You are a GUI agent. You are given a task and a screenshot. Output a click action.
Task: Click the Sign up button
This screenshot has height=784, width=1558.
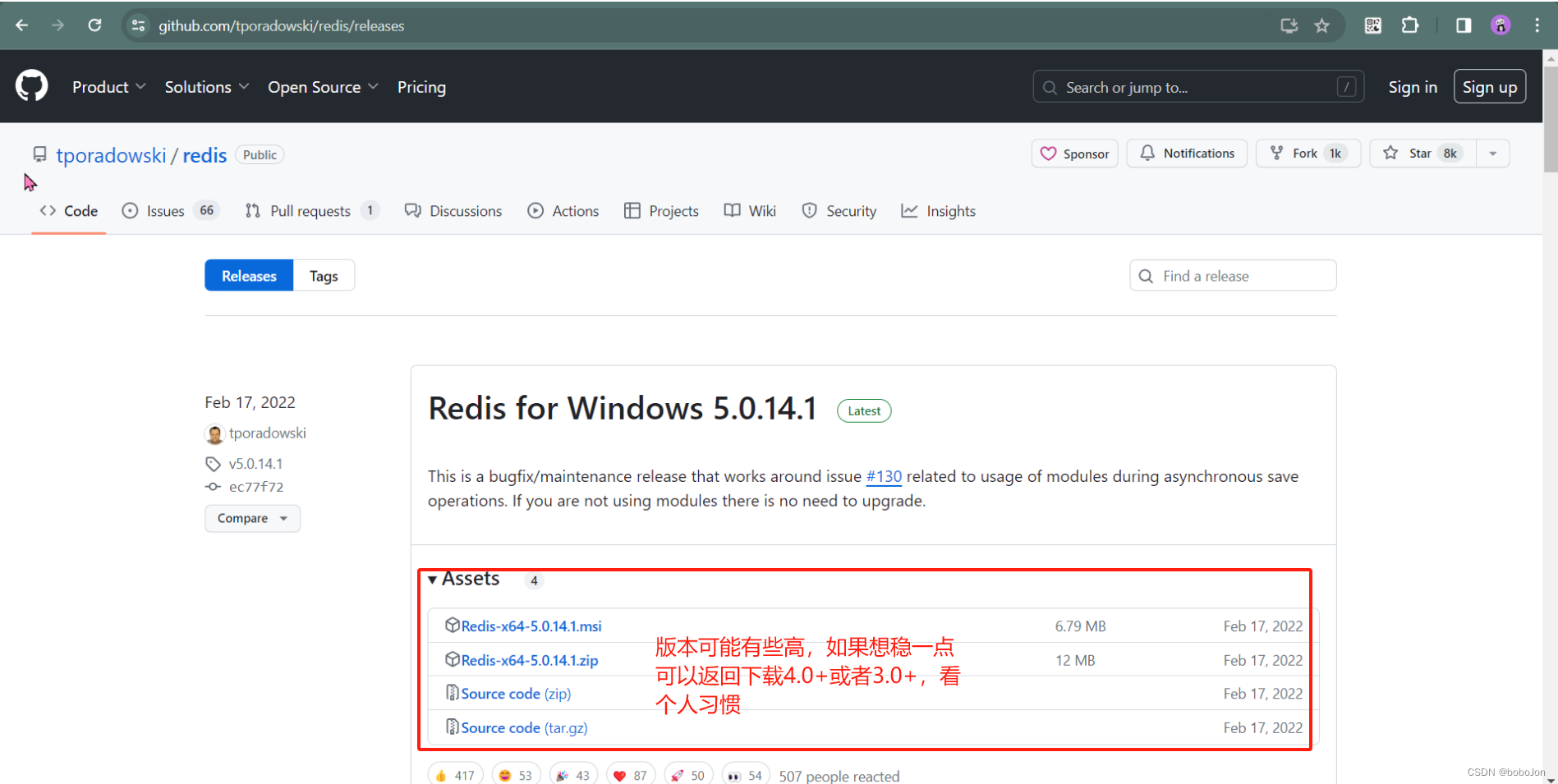[x=1490, y=87]
